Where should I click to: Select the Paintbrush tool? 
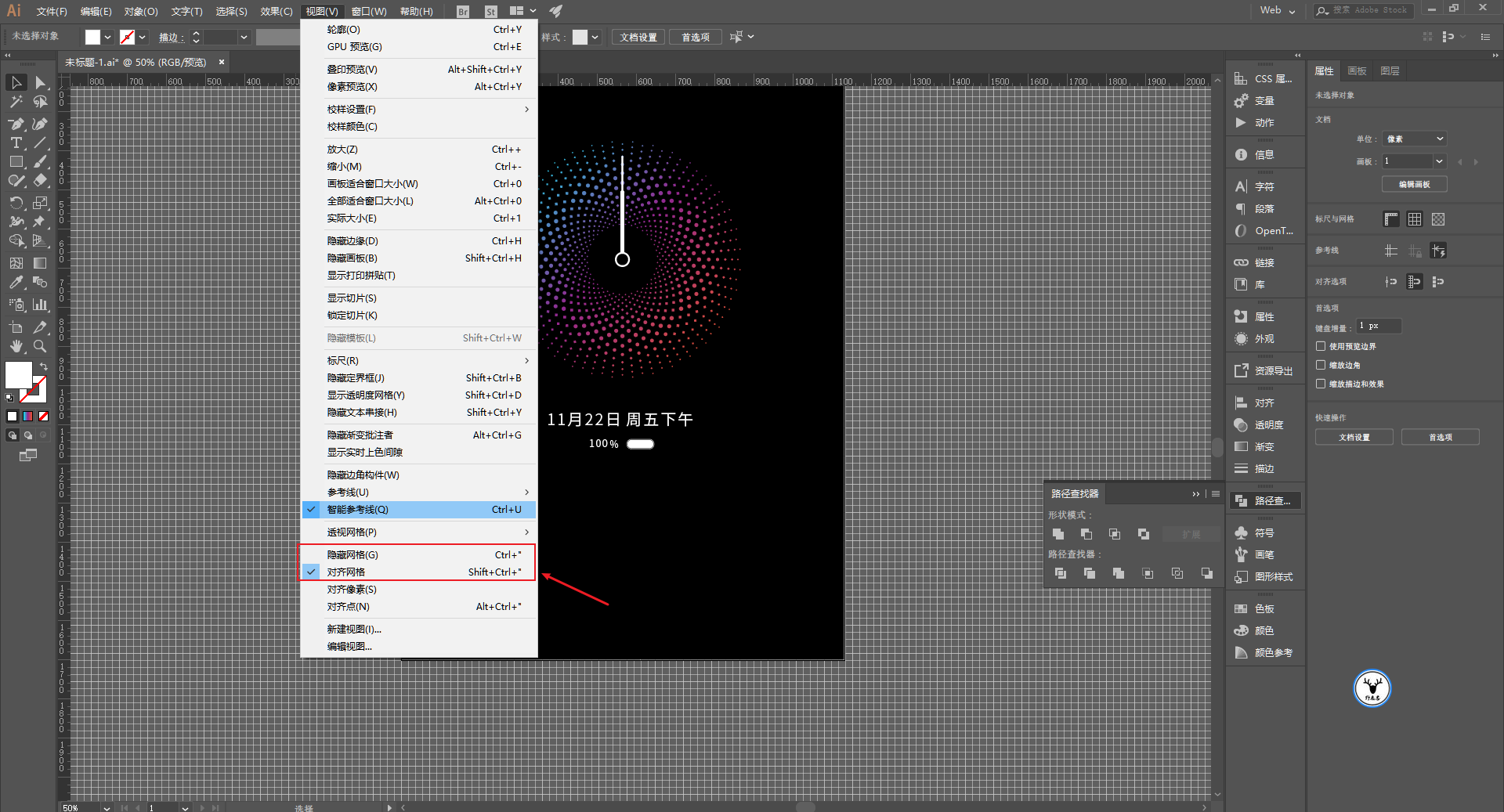41,161
